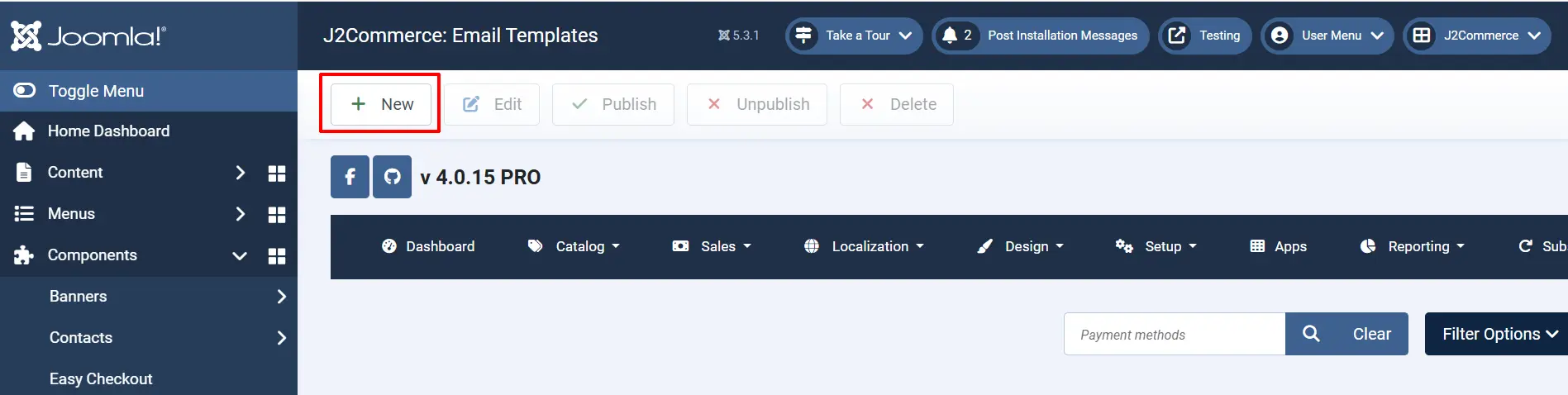This screenshot has height=395, width=1568.
Task: Expand the Content menu chevron
Action: [x=240, y=173]
